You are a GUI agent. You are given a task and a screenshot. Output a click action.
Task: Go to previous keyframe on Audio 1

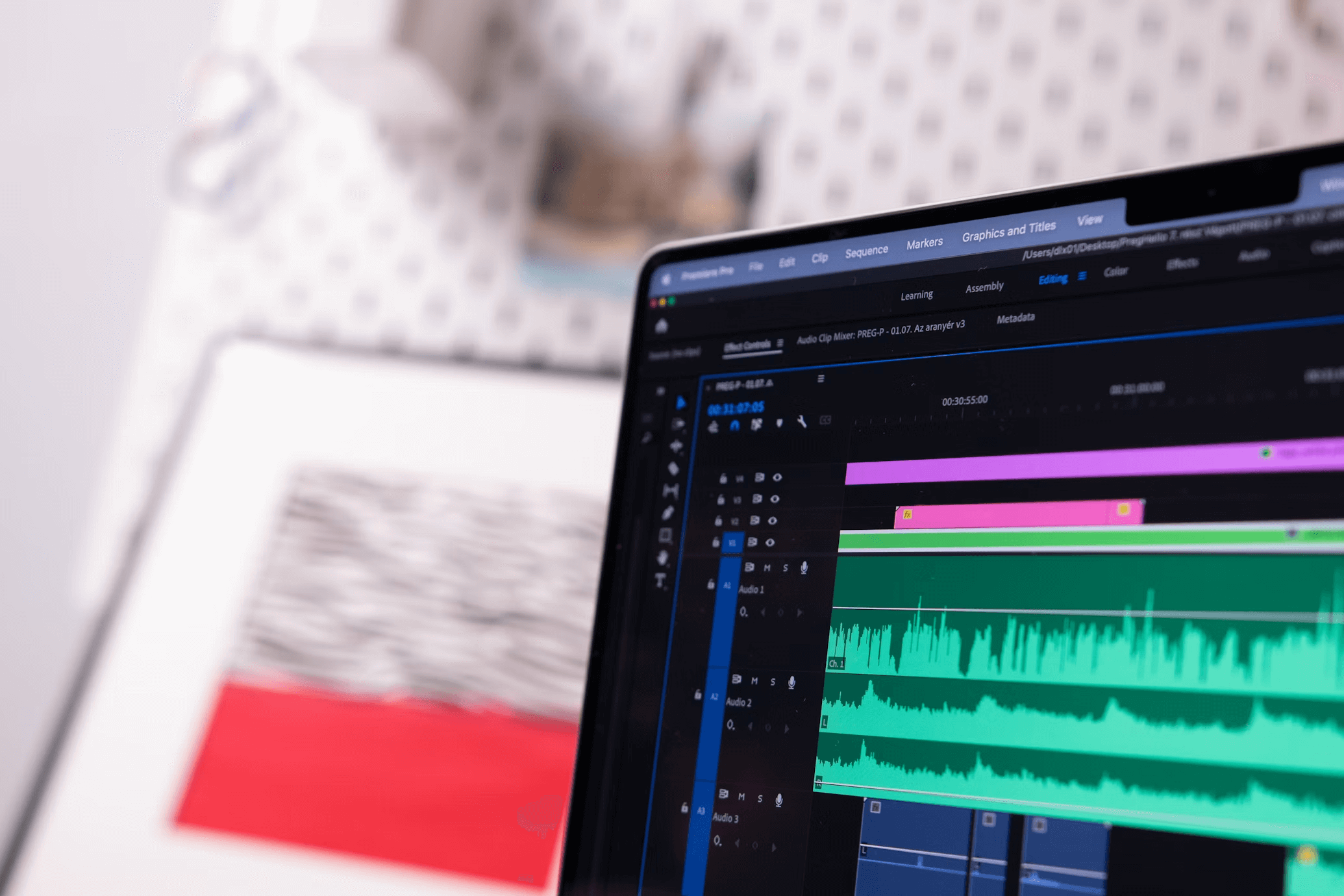pyautogui.click(x=763, y=612)
